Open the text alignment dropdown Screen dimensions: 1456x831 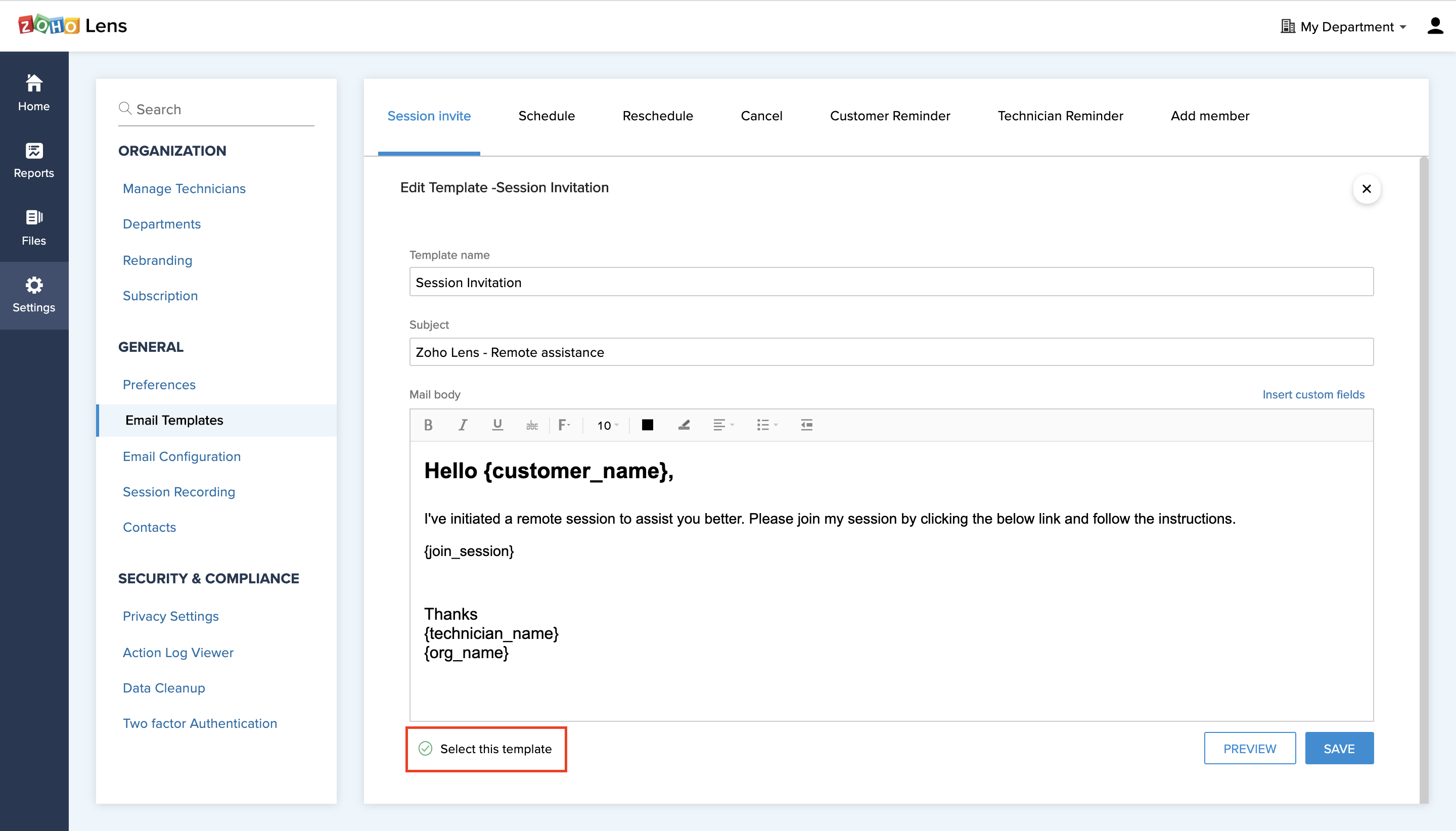[x=723, y=425]
